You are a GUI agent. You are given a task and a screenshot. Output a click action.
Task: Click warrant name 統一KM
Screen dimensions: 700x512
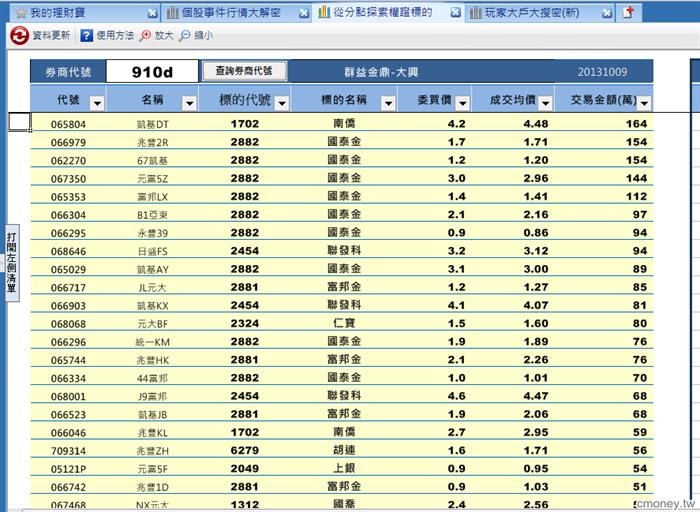coord(153,342)
